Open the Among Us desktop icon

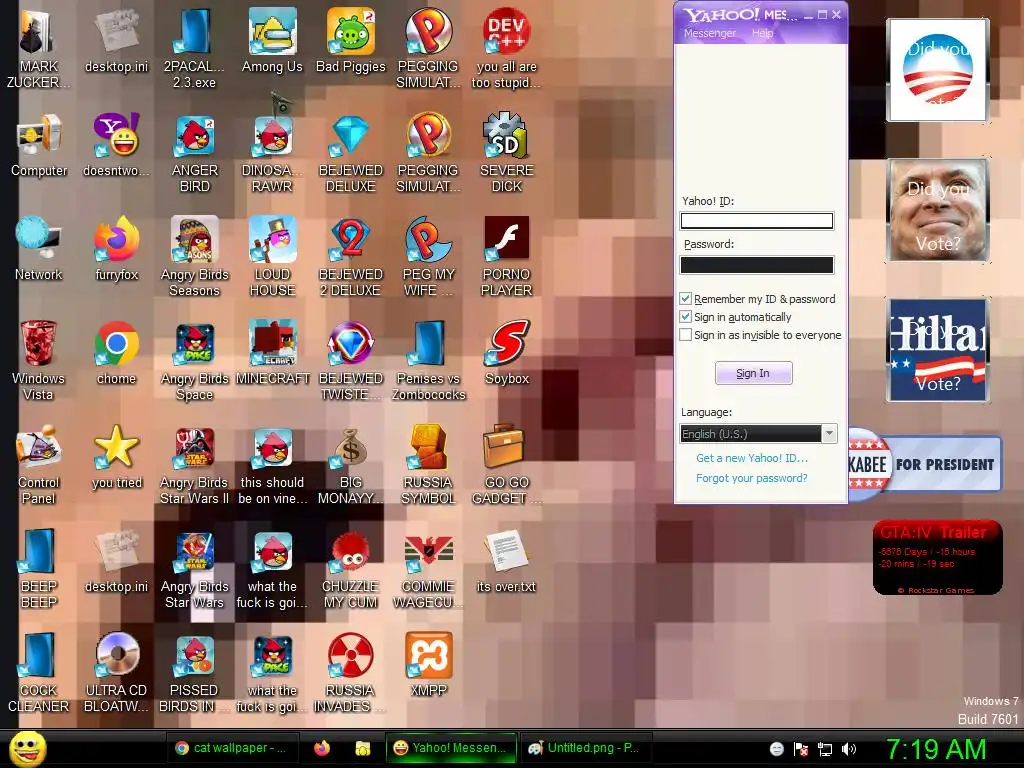[272, 40]
